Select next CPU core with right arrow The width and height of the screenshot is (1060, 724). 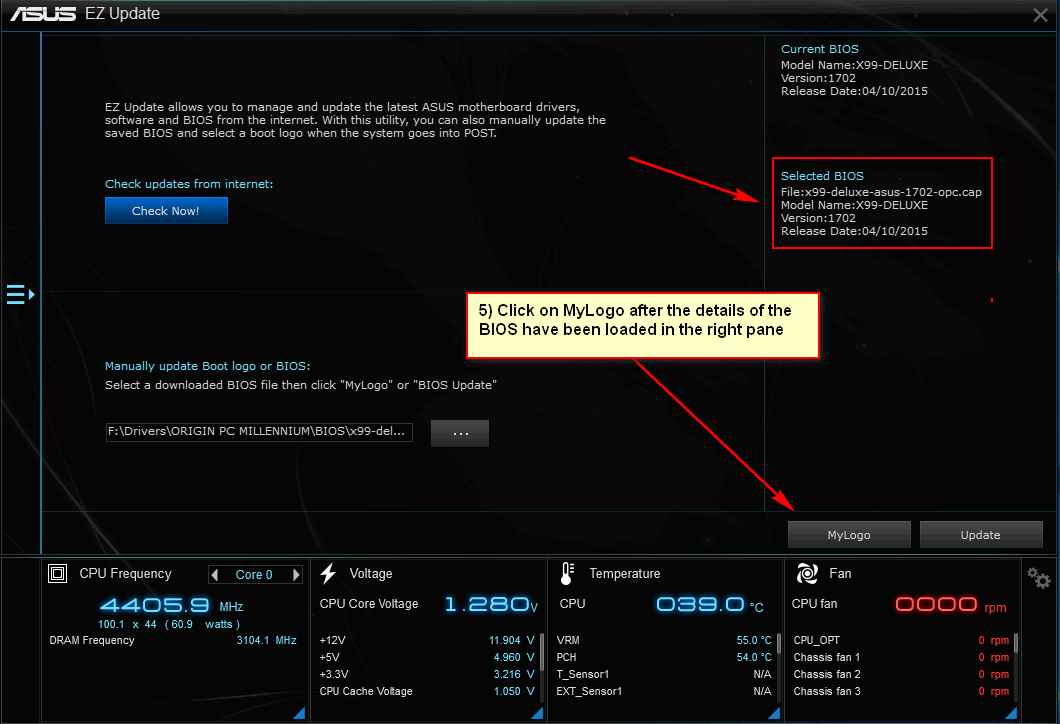click(295, 575)
